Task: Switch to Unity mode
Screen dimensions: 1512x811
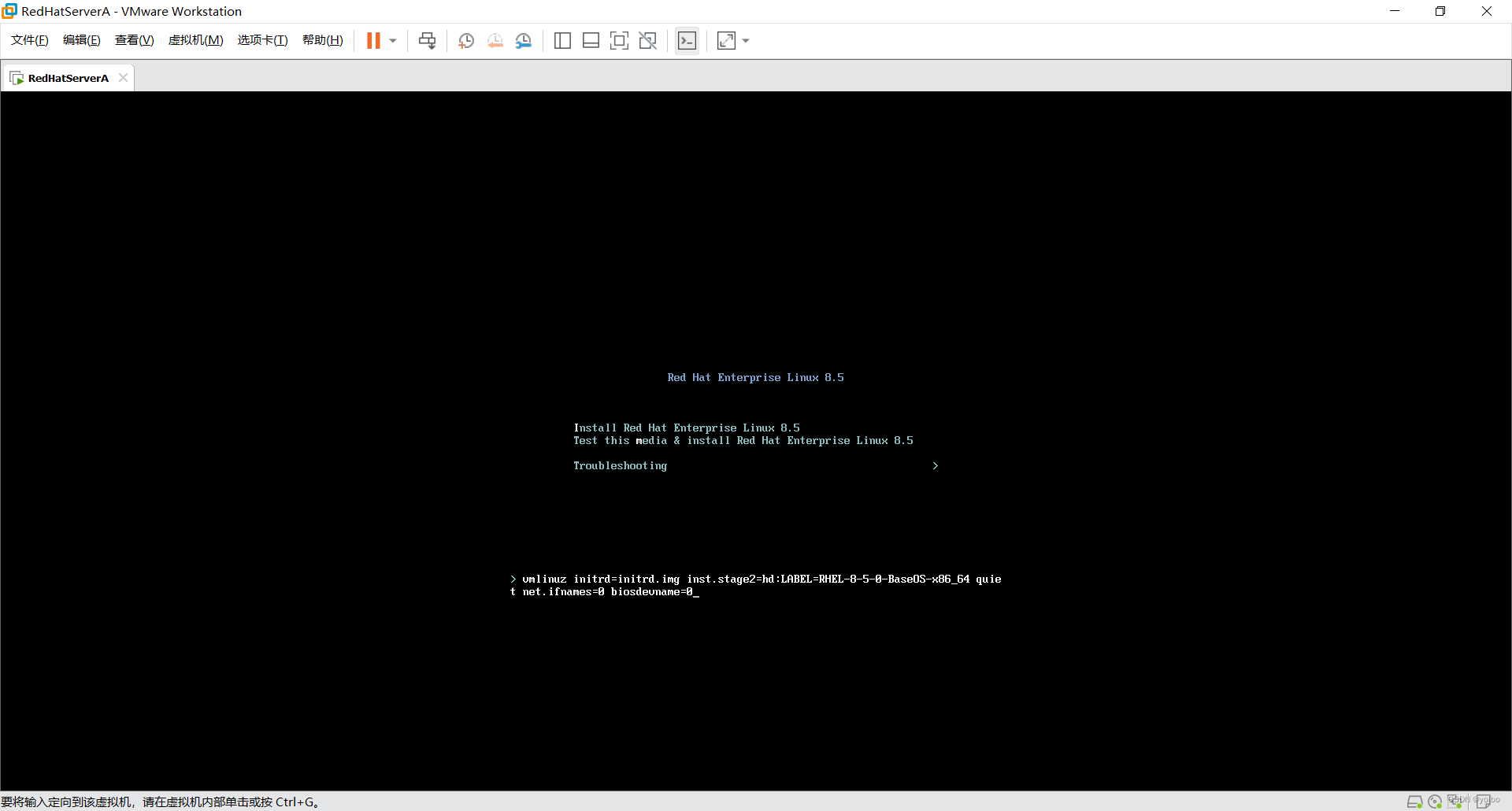Action: pos(648,41)
